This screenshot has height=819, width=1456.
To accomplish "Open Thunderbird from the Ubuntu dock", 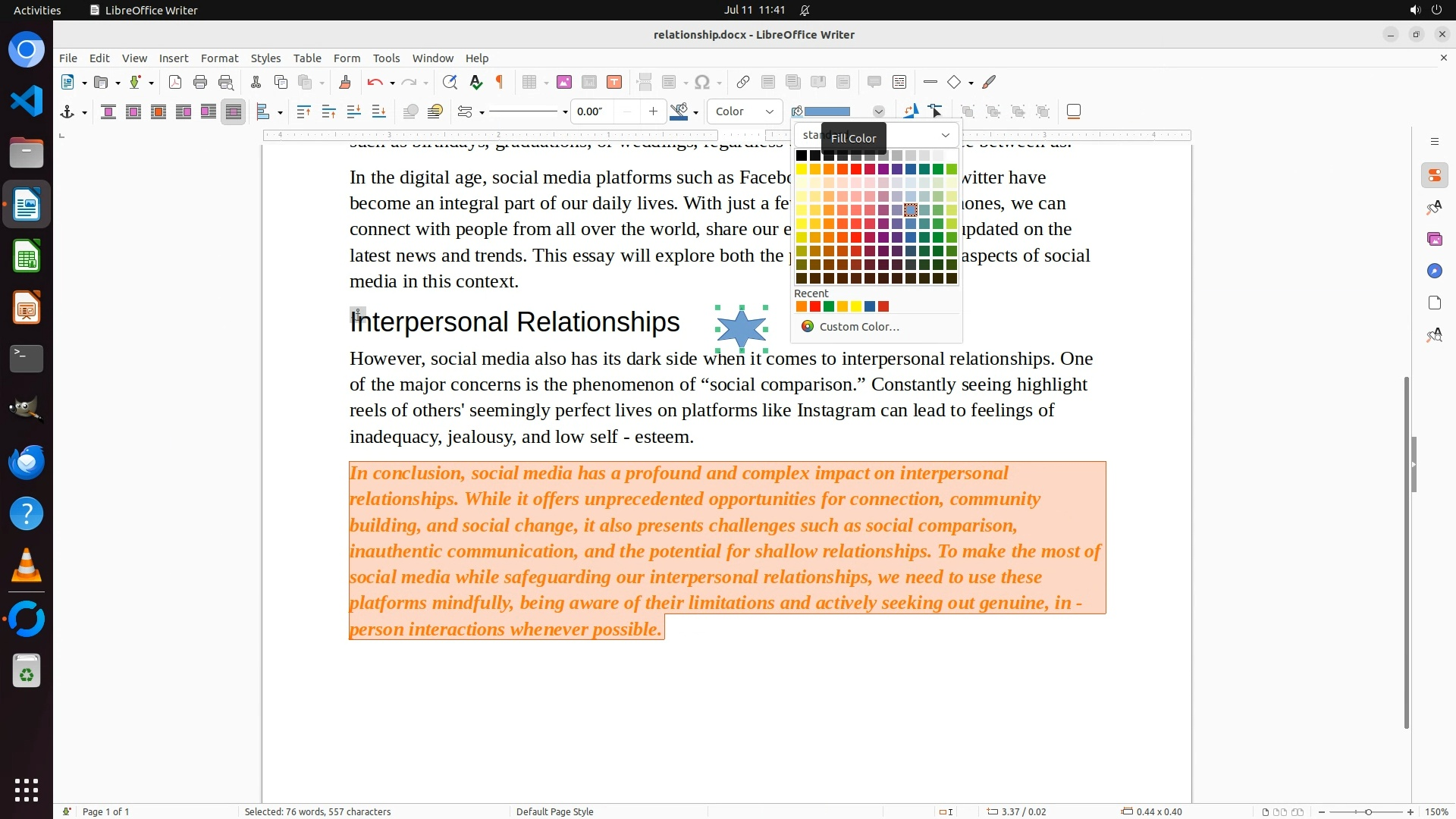I will pyautogui.click(x=27, y=462).
